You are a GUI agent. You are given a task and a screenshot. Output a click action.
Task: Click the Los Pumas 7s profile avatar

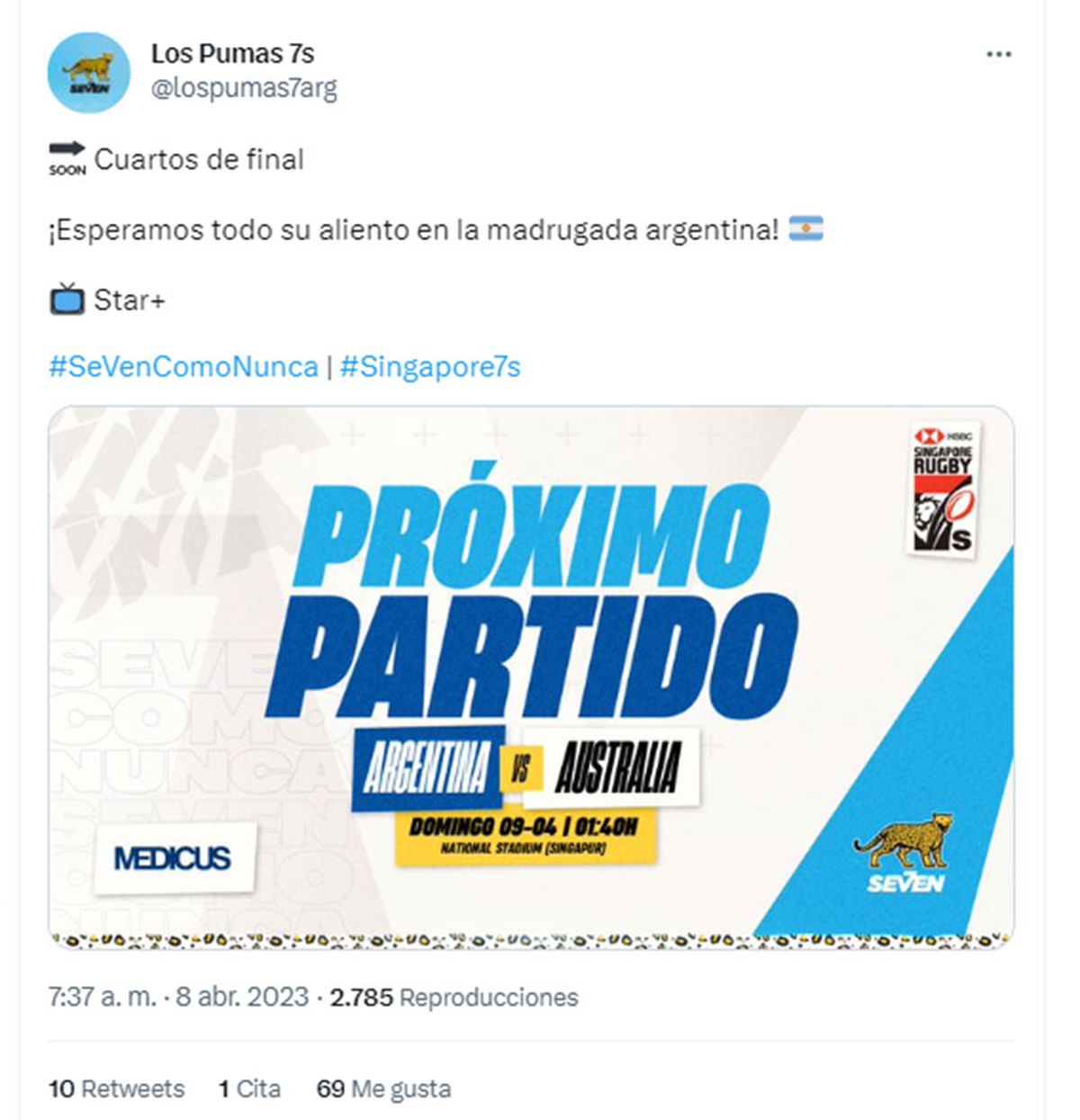tap(88, 73)
